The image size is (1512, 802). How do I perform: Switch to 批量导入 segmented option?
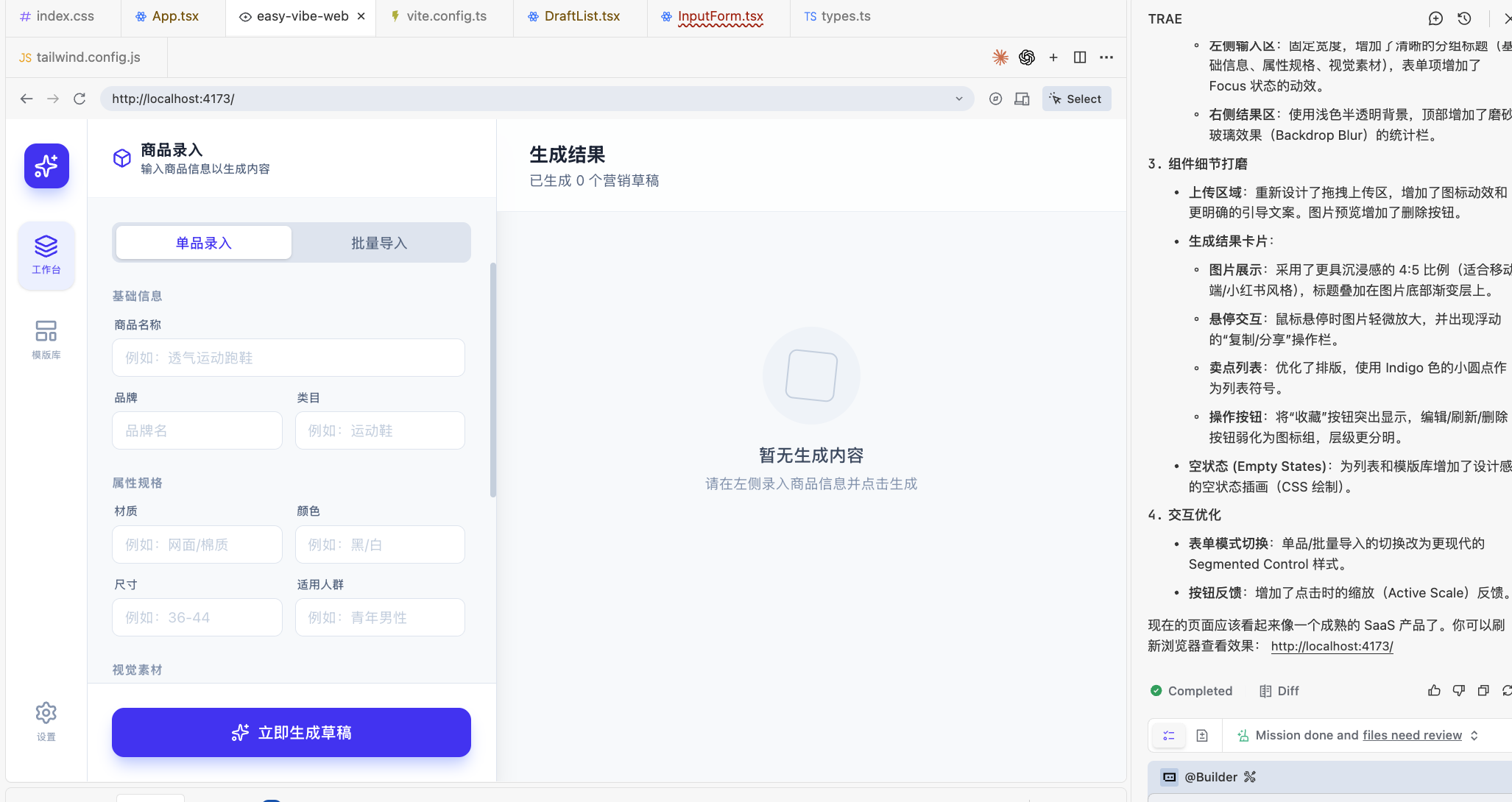[x=379, y=243]
